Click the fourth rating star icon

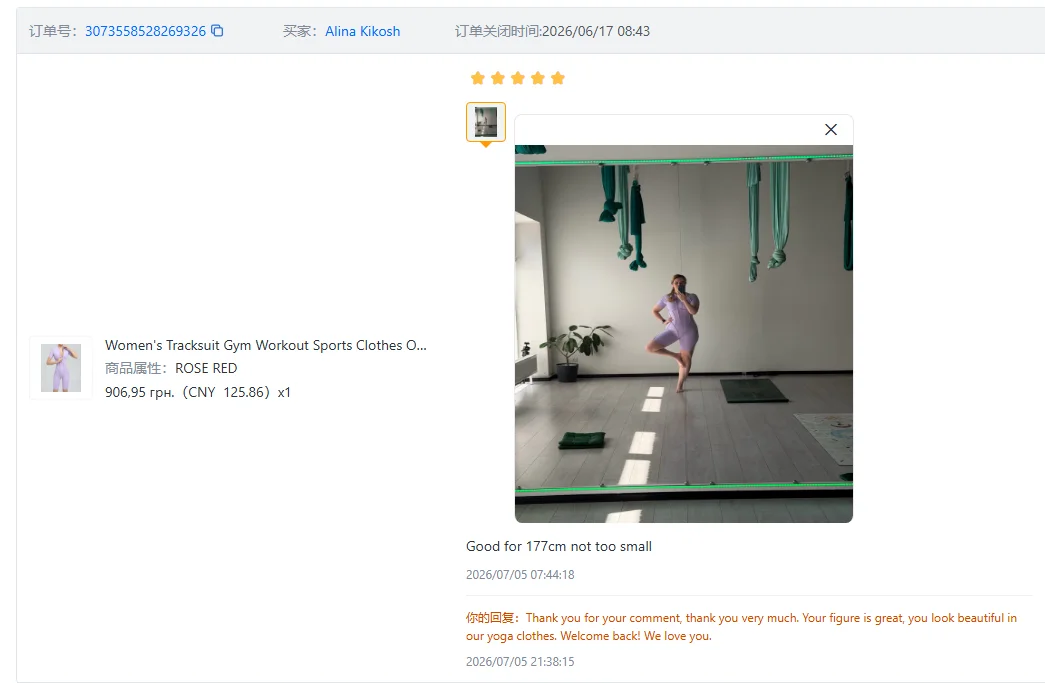coord(538,79)
